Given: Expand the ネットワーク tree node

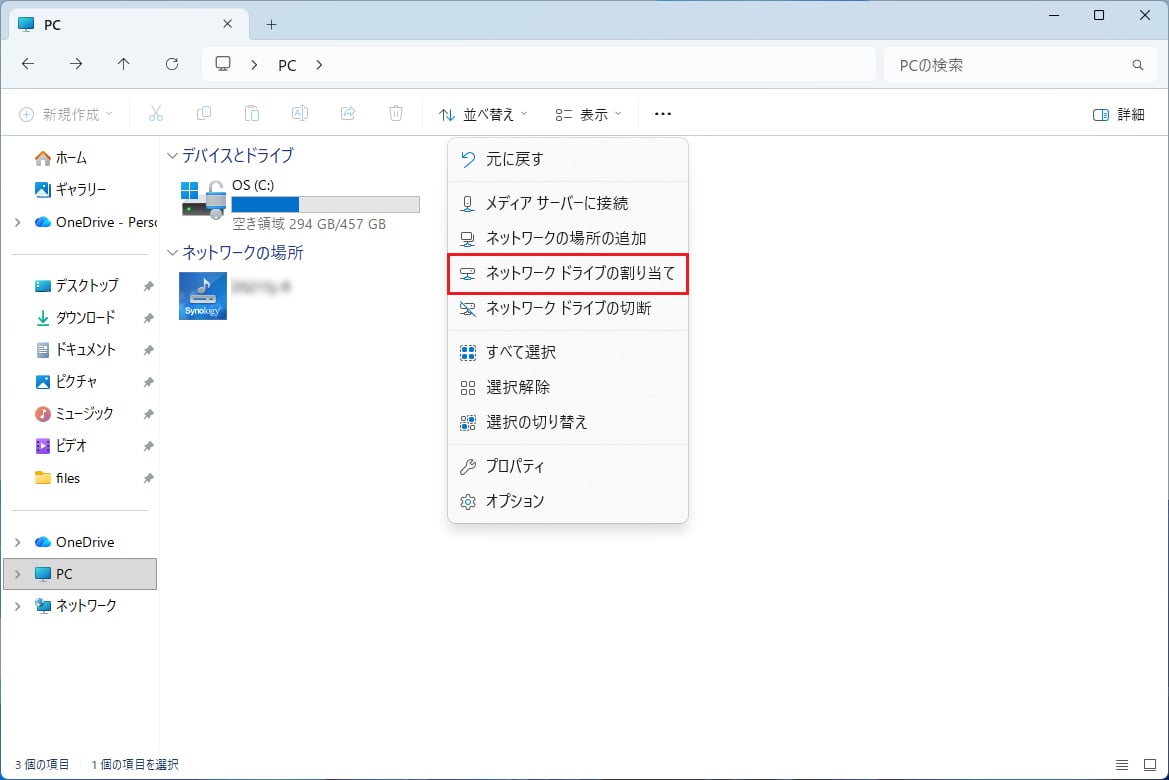Looking at the screenshot, I should 18,606.
